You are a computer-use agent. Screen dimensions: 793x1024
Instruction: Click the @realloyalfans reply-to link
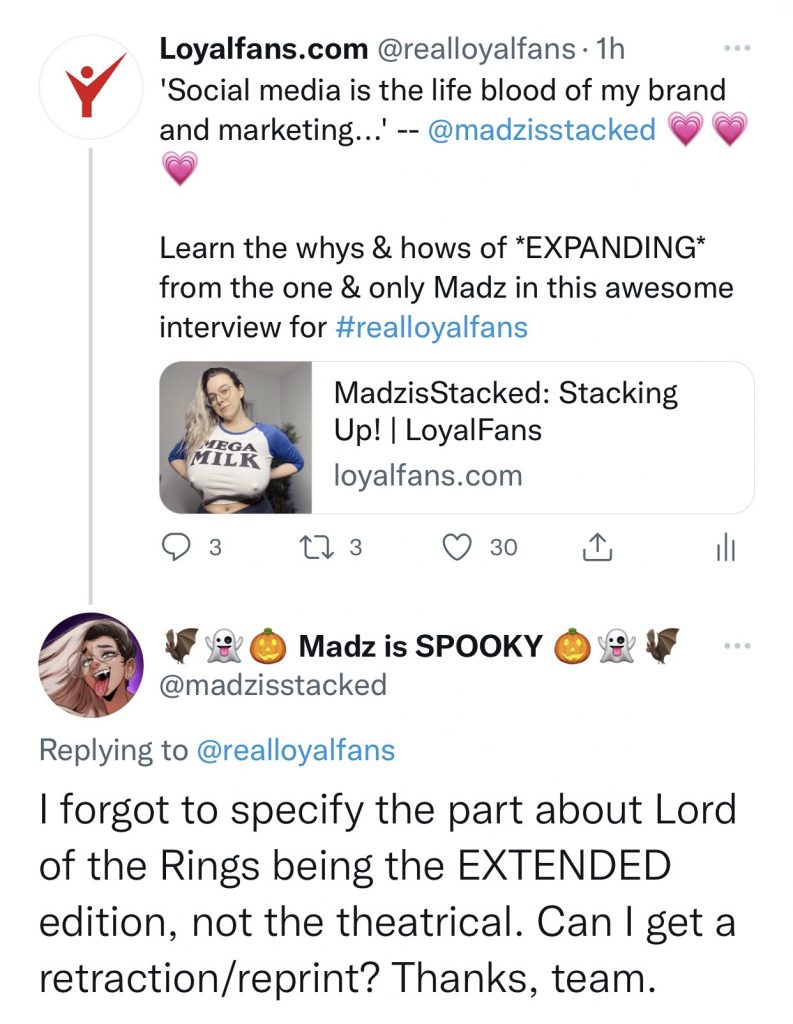click(x=295, y=751)
